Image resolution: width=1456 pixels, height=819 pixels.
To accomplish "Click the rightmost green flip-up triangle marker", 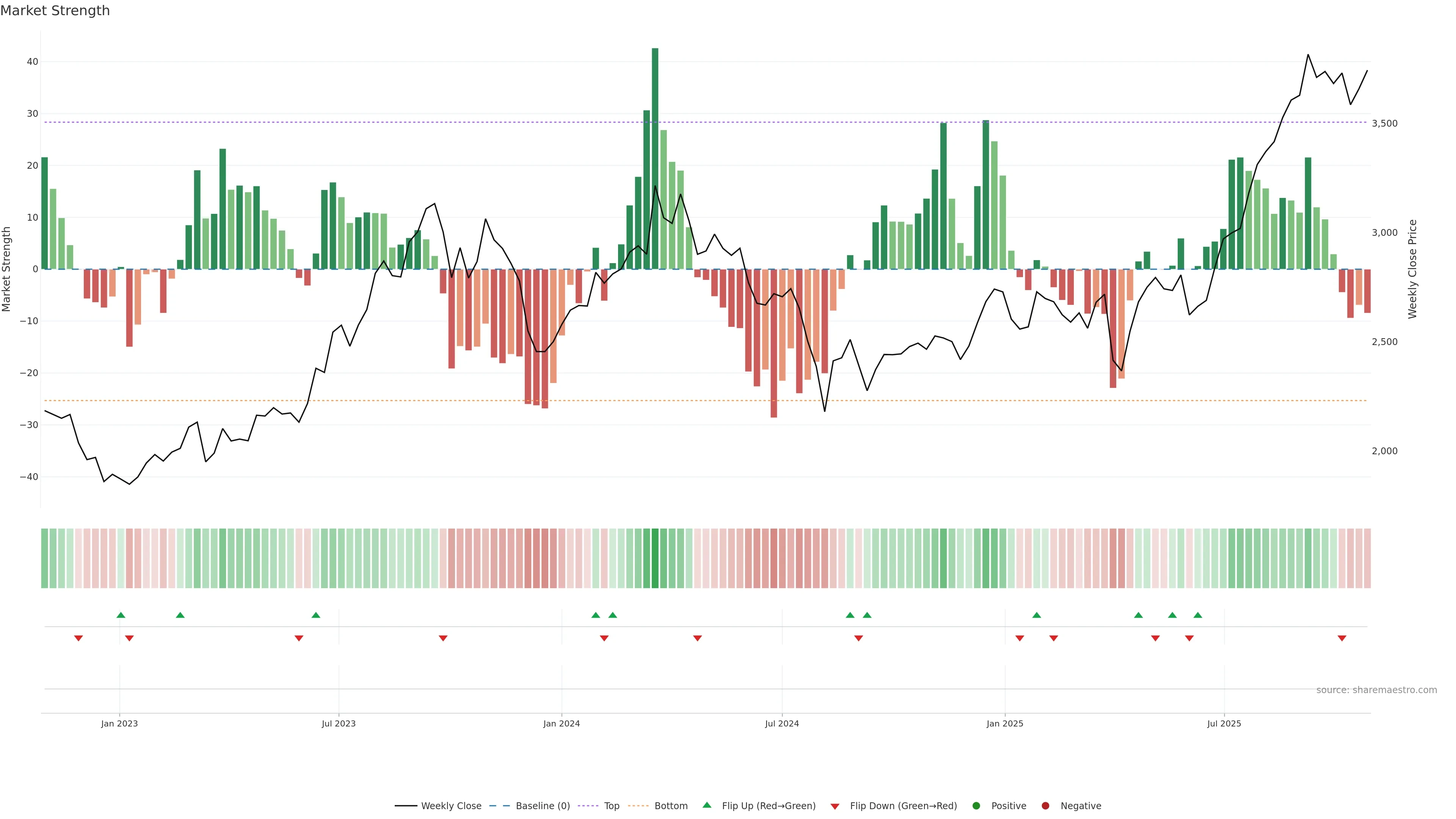I will 1198,615.
